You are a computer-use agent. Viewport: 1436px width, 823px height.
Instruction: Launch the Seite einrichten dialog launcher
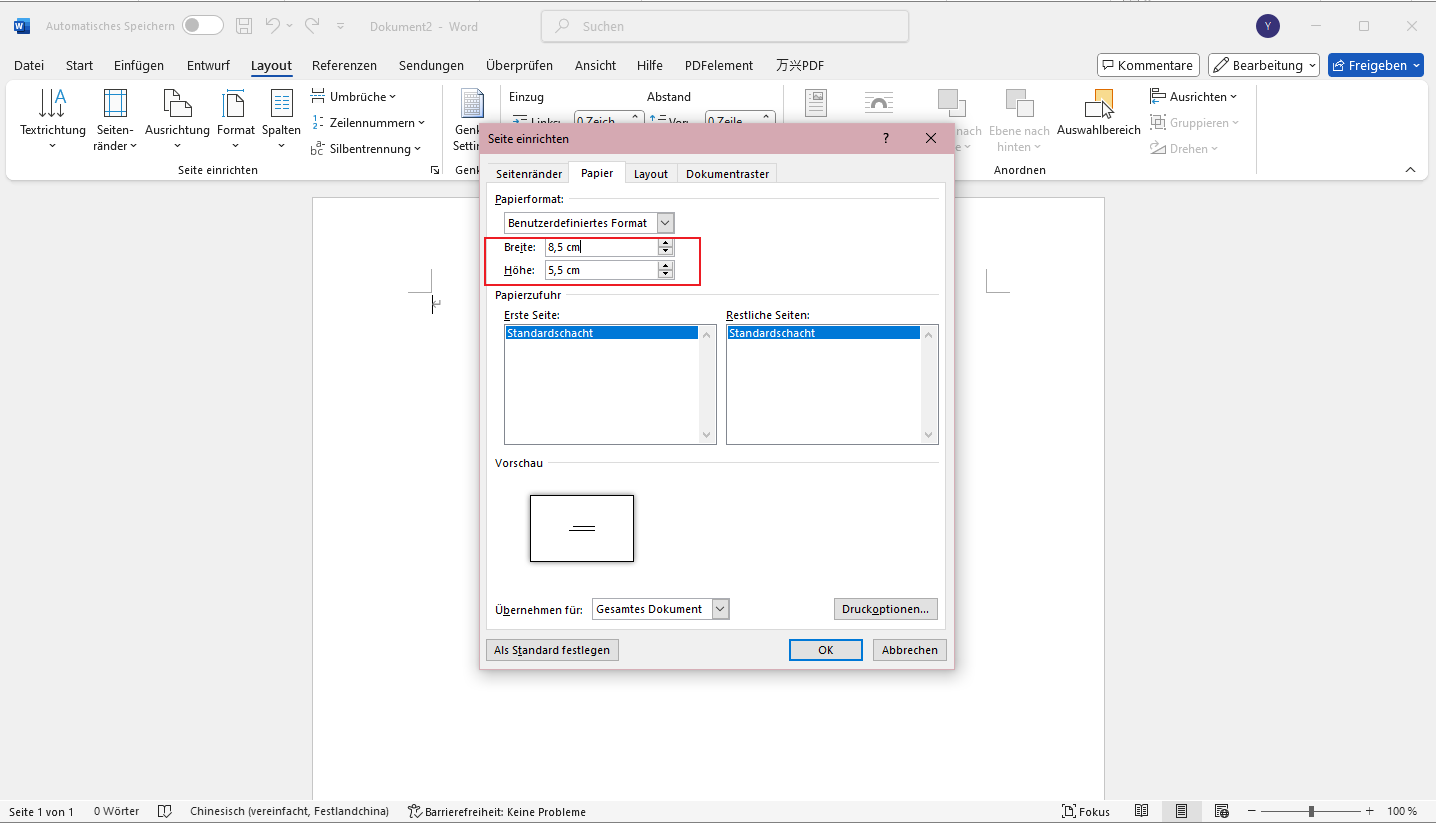434,171
